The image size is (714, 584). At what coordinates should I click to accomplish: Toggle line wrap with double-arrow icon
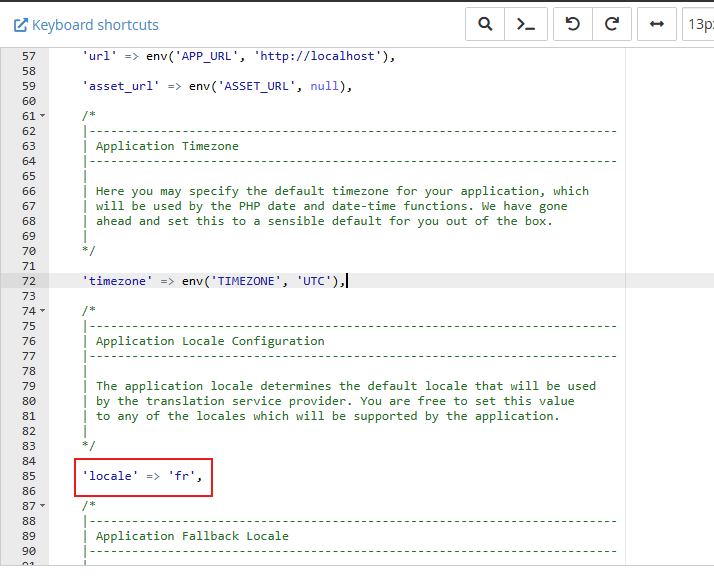(657, 25)
